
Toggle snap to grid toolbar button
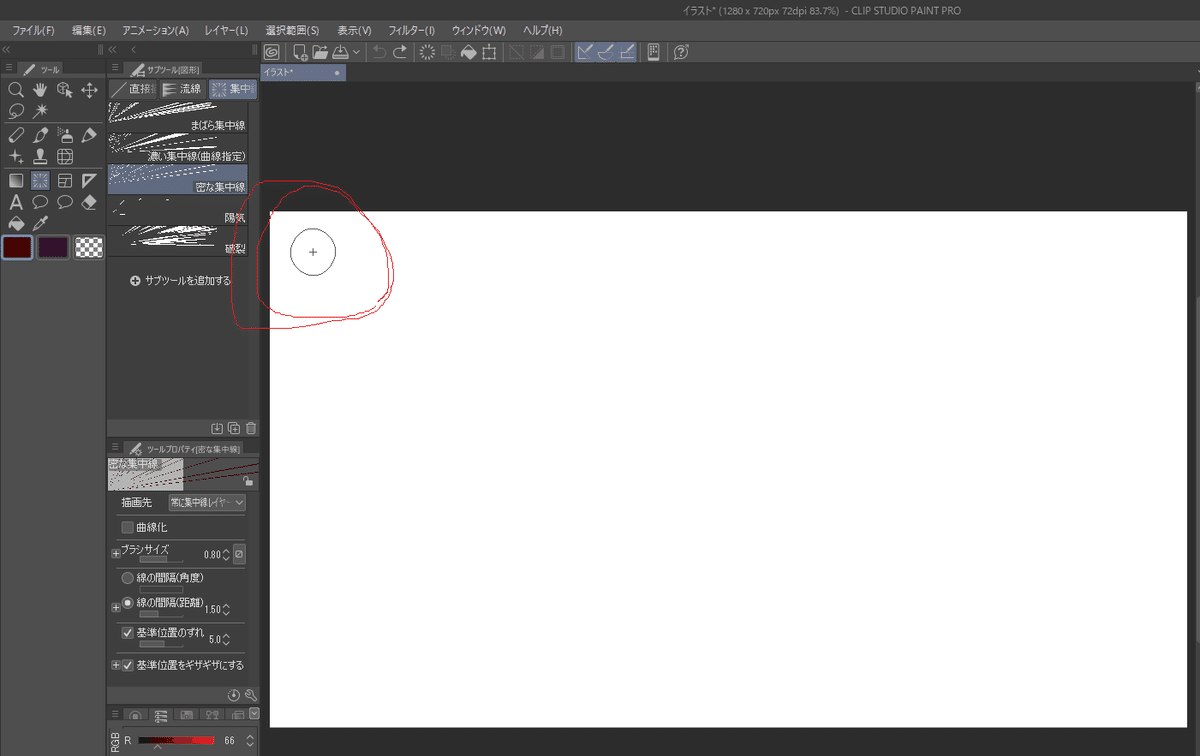pyautogui.click(x=627, y=52)
